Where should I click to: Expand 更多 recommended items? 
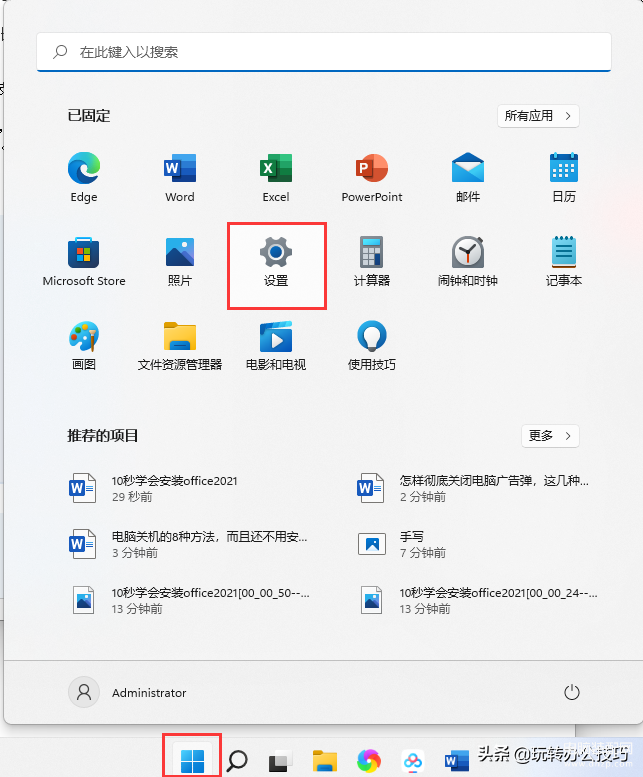550,436
